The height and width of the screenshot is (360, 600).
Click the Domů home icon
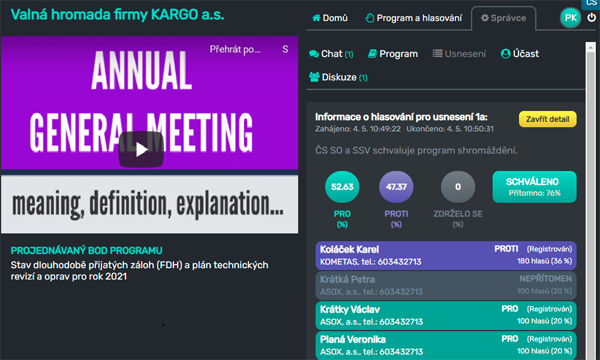coord(316,18)
